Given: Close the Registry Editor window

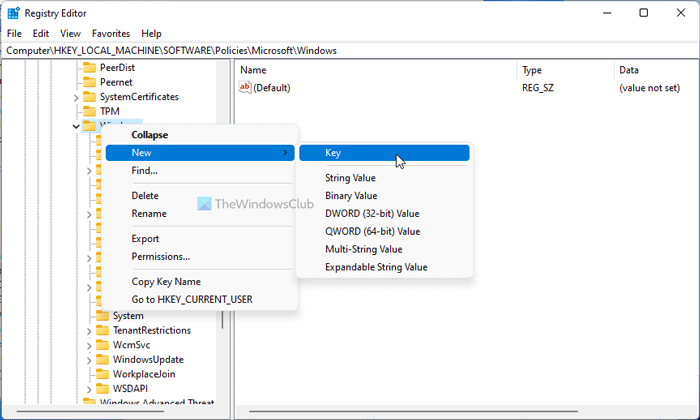Looking at the screenshot, I should click(681, 13).
